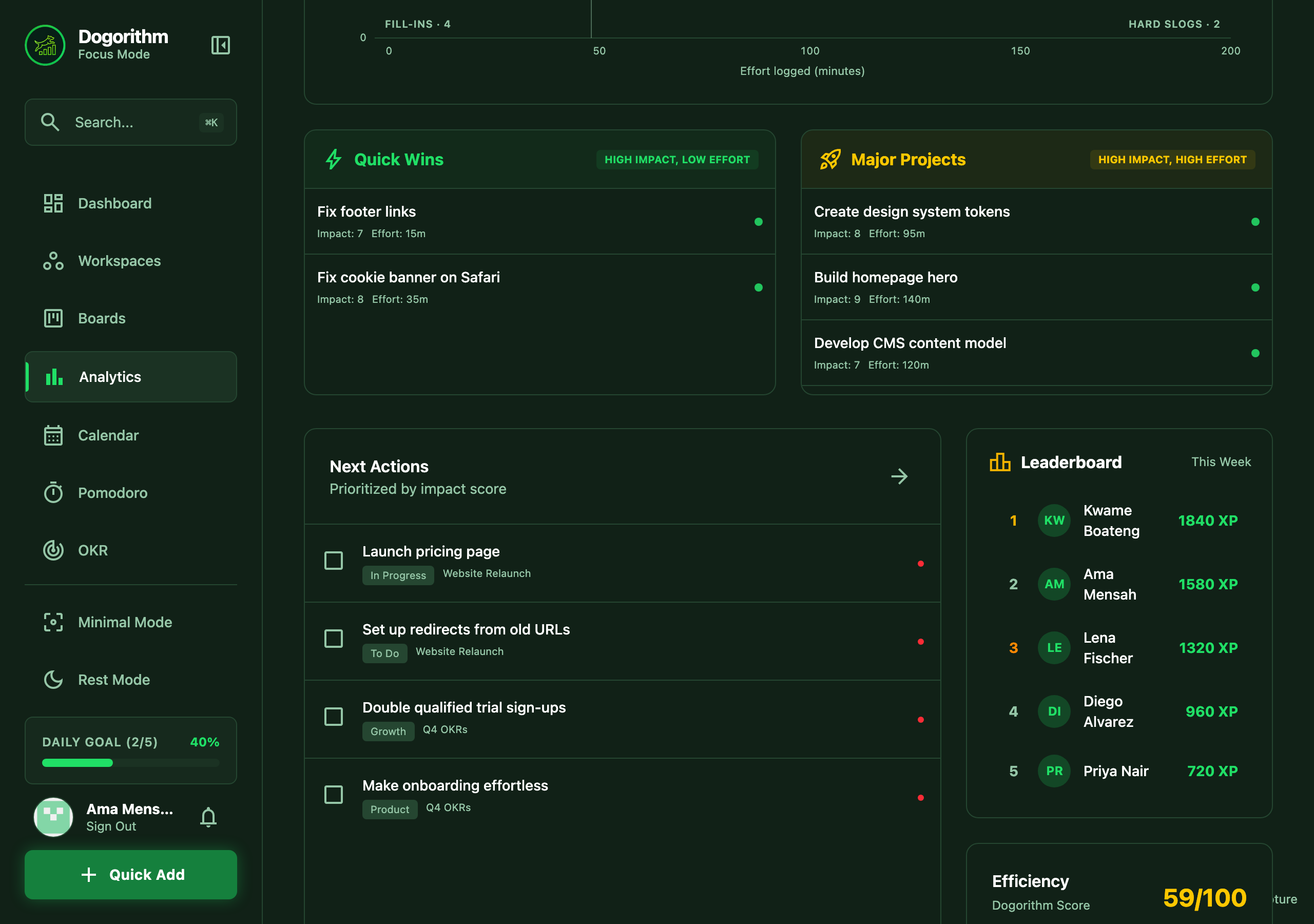Click the Pomodoro timer icon

(x=53, y=493)
